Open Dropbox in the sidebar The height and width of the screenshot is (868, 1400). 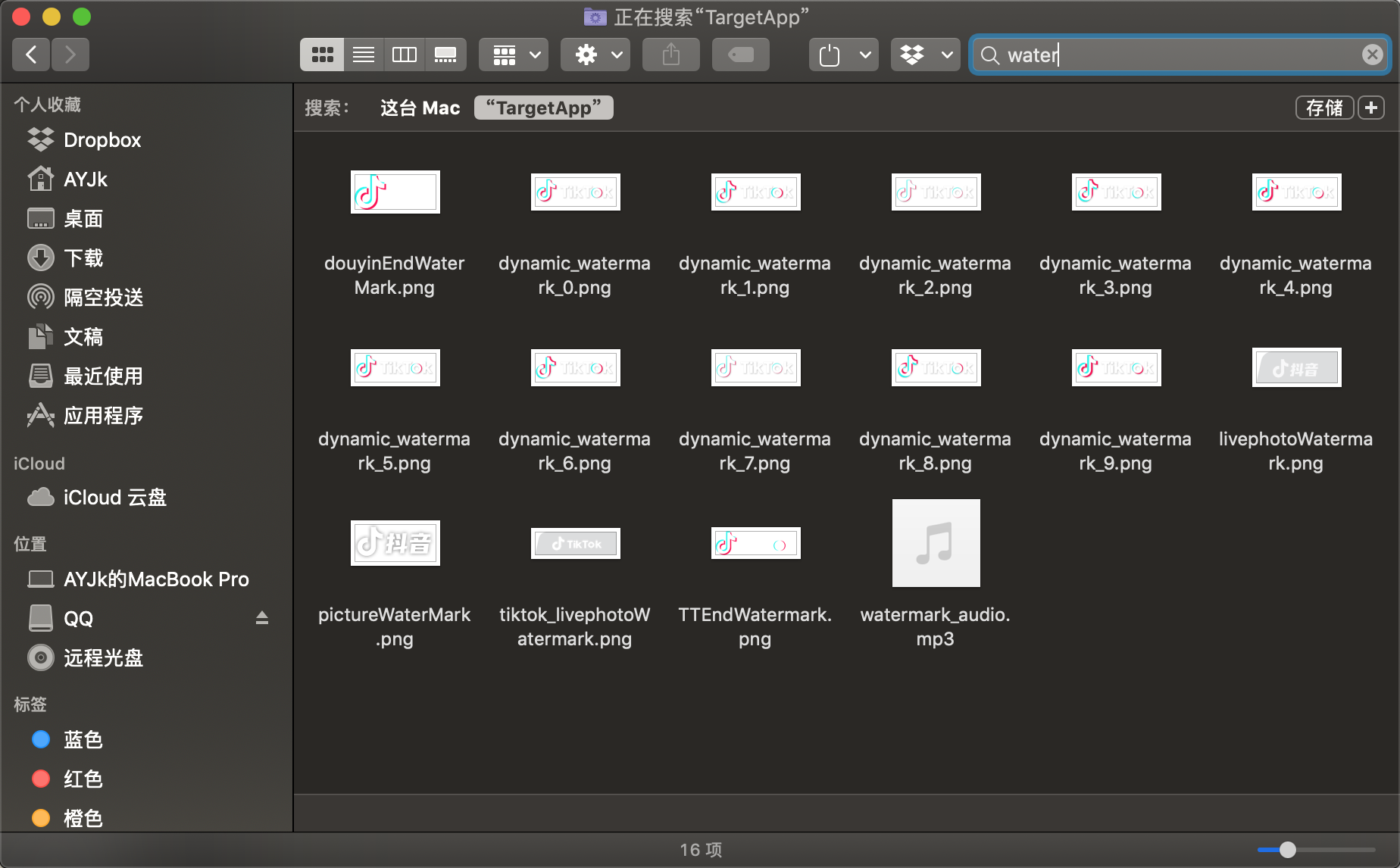146,140
